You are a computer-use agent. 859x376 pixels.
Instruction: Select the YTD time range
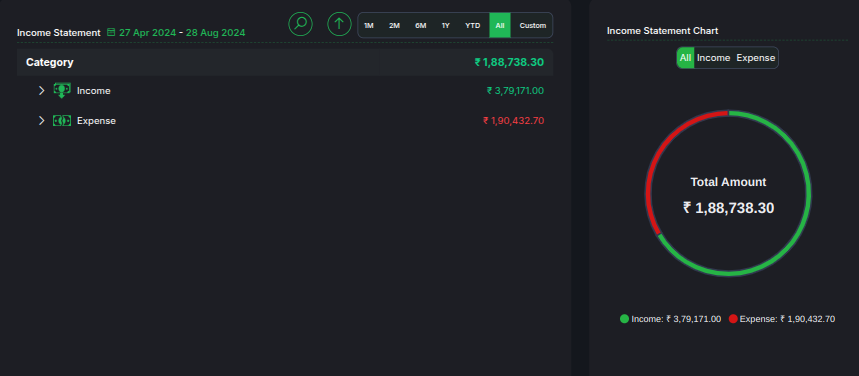(473, 25)
